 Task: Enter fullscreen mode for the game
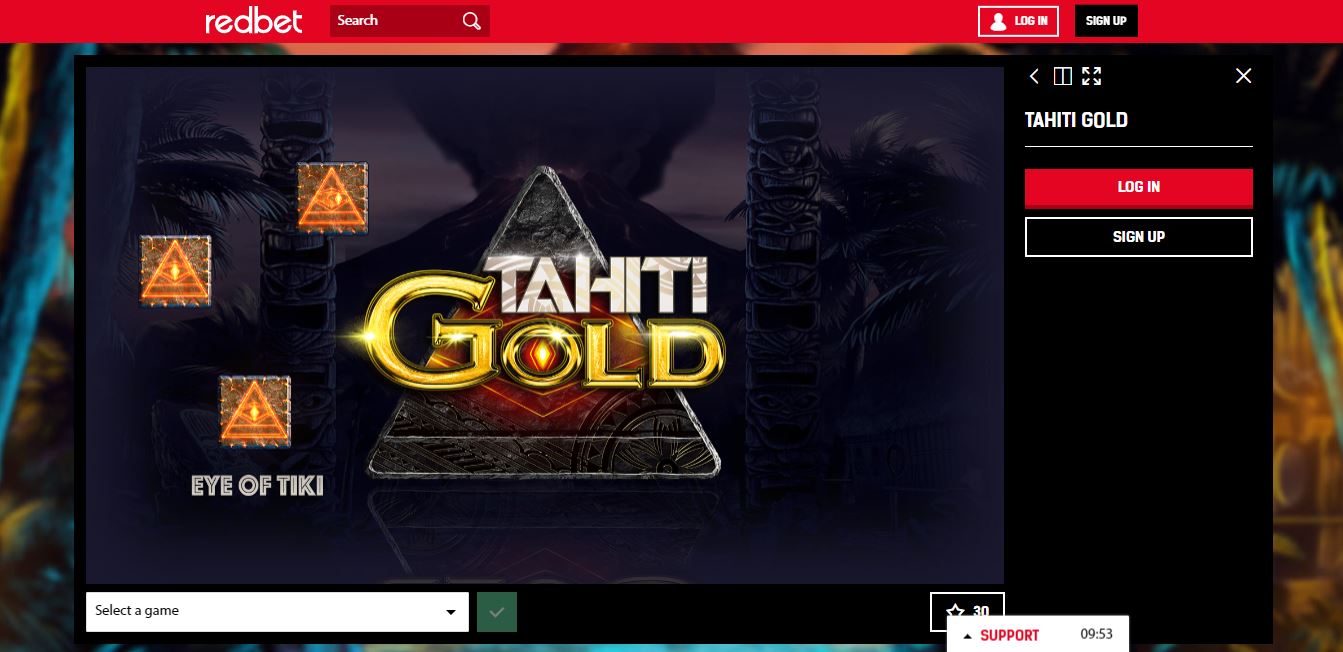coord(1091,76)
